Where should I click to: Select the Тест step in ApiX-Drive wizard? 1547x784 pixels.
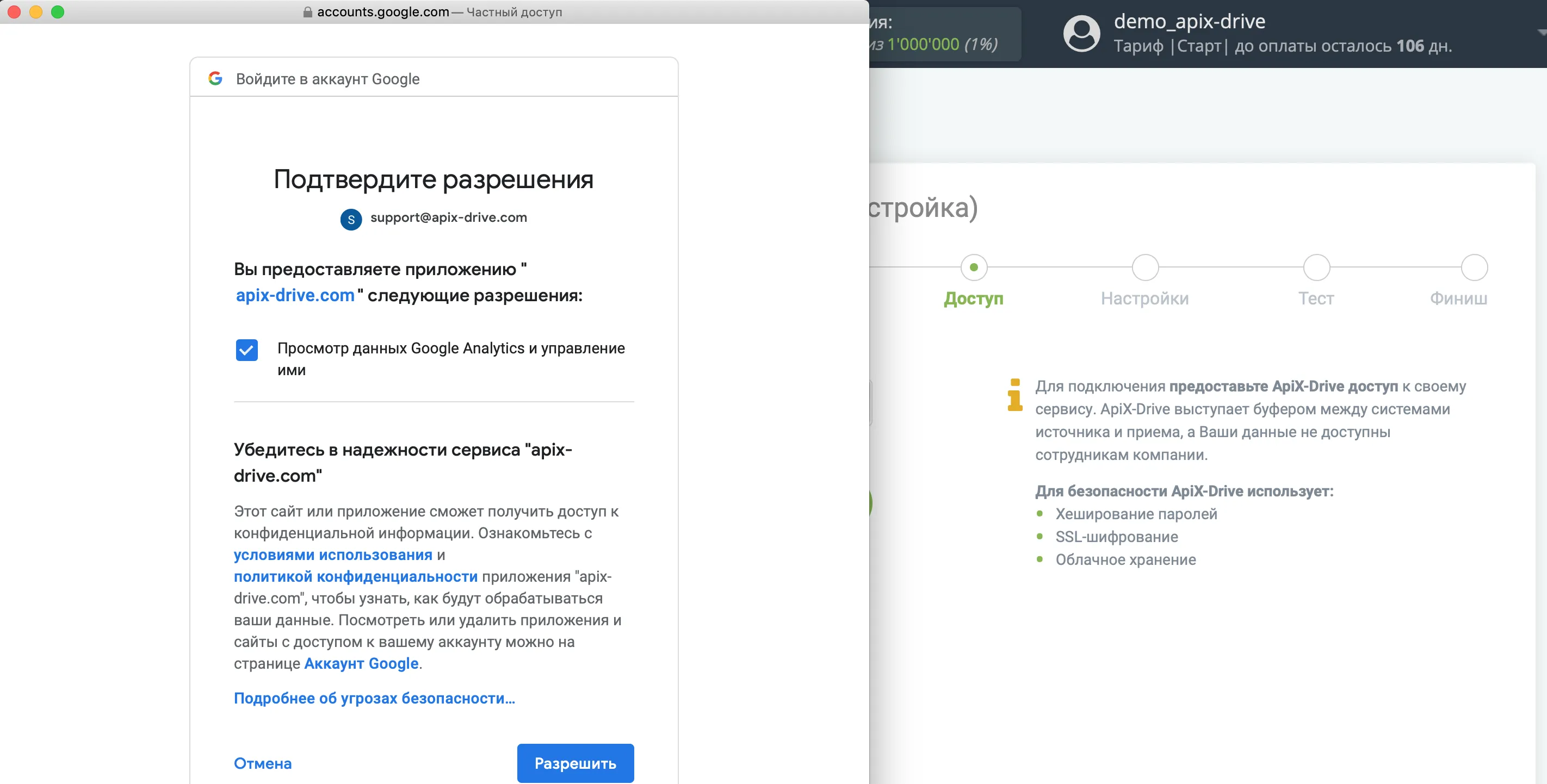pyautogui.click(x=1316, y=298)
